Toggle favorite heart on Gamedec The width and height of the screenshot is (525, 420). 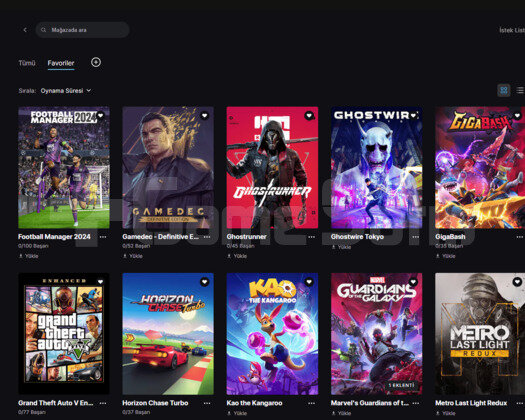point(205,116)
